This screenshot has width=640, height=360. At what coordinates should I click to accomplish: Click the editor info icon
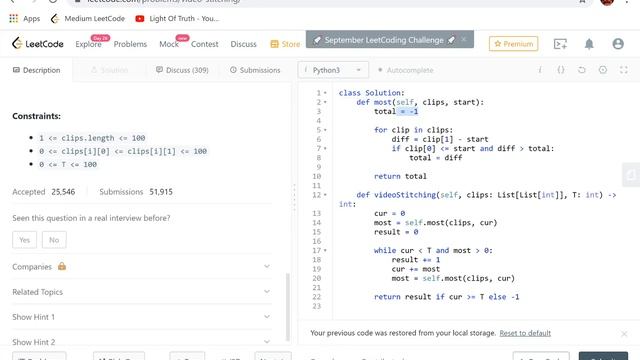click(540, 70)
